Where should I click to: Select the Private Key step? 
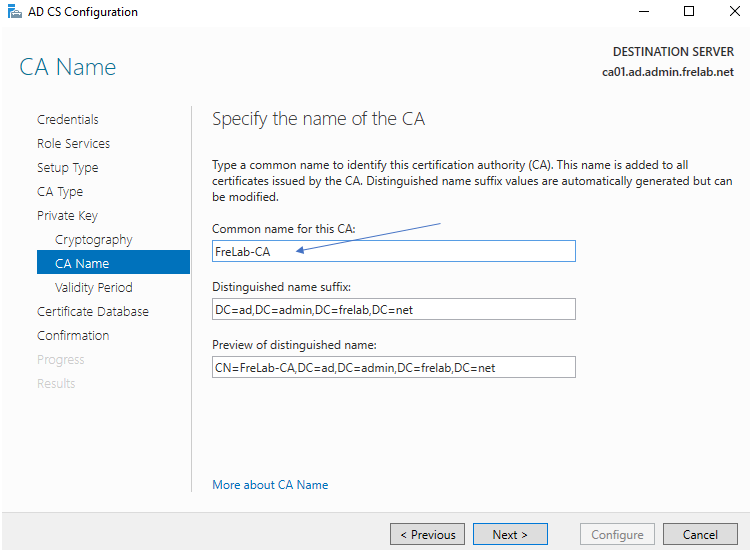click(x=67, y=216)
